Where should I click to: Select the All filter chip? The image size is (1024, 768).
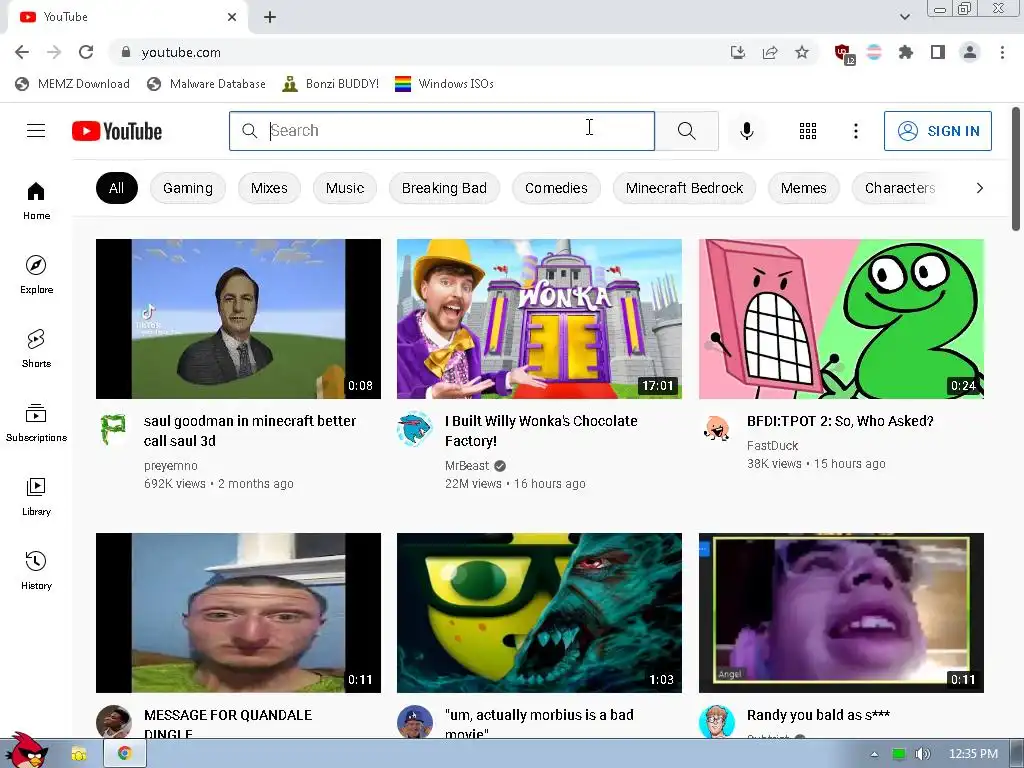[x=116, y=188]
